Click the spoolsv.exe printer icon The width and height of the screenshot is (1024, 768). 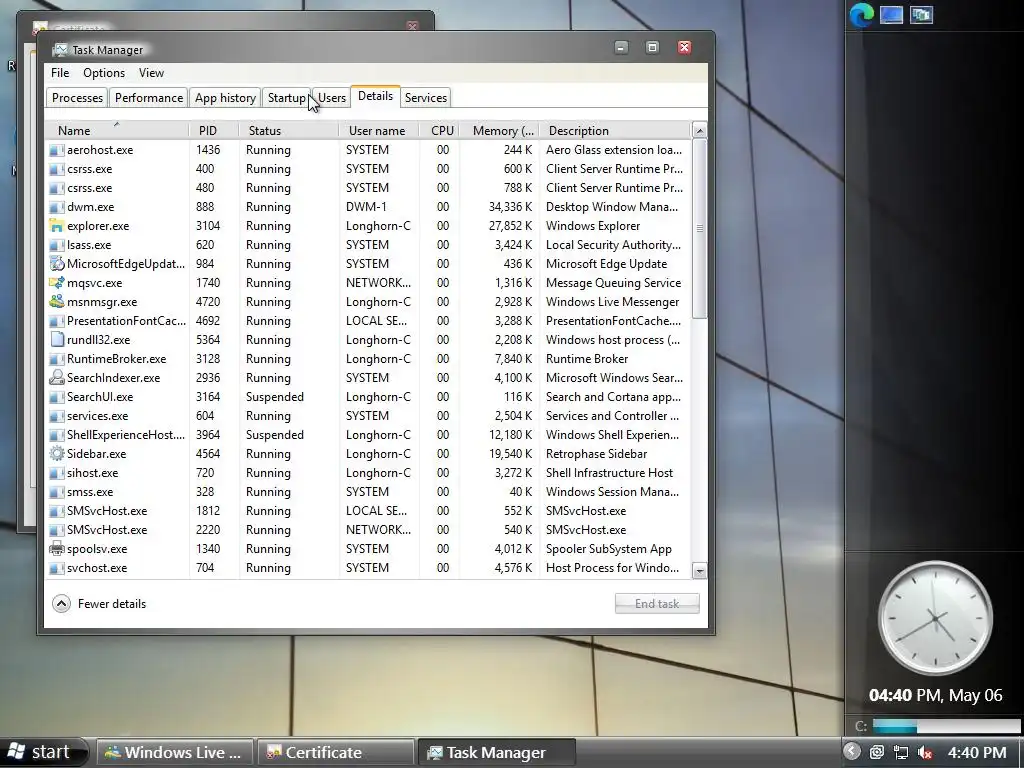pyautogui.click(x=57, y=549)
